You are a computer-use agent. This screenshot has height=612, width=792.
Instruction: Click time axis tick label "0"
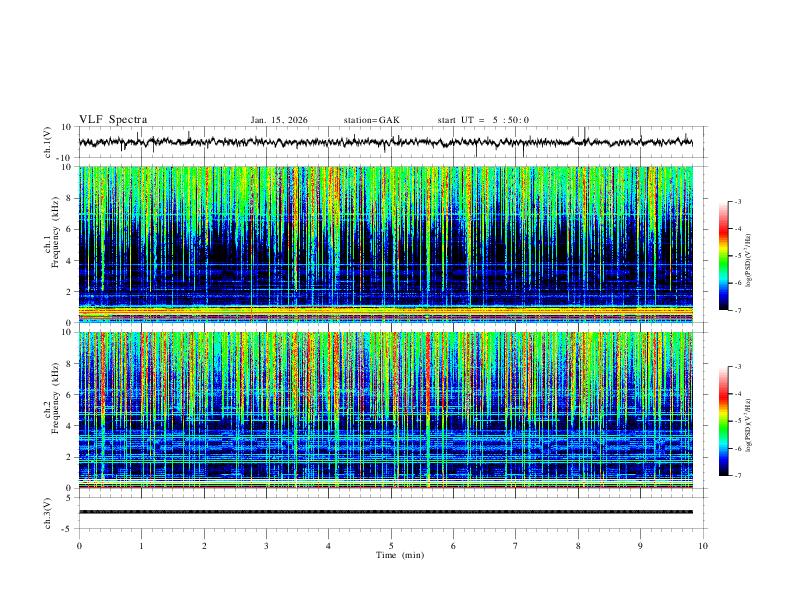79,546
